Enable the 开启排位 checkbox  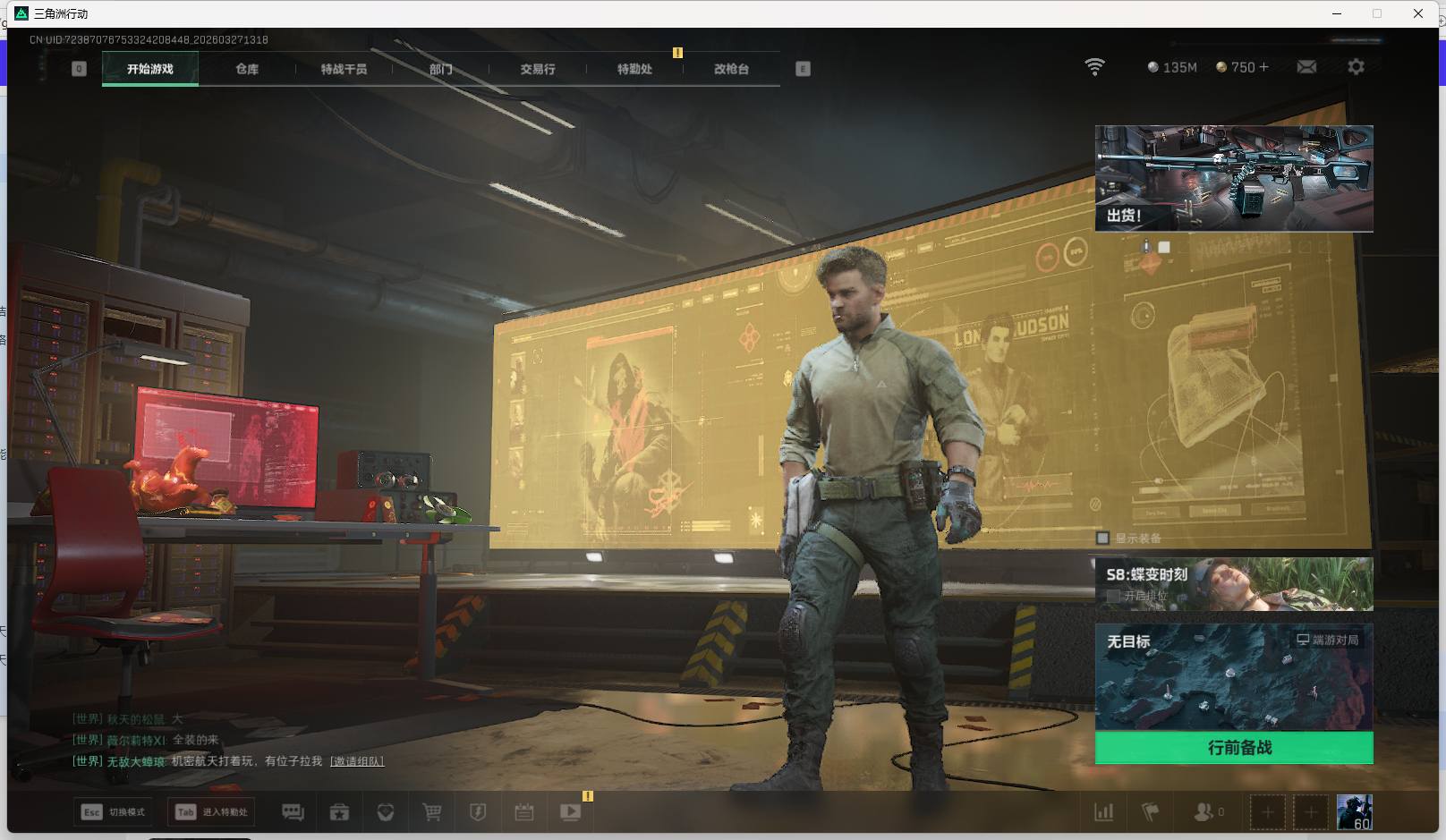[1113, 596]
